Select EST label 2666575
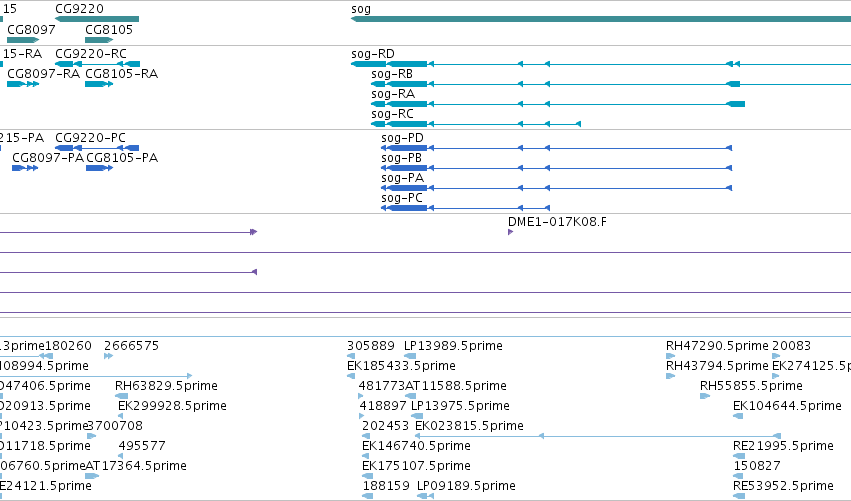Image resolution: width=851 pixels, height=501 pixels. click(x=131, y=346)
